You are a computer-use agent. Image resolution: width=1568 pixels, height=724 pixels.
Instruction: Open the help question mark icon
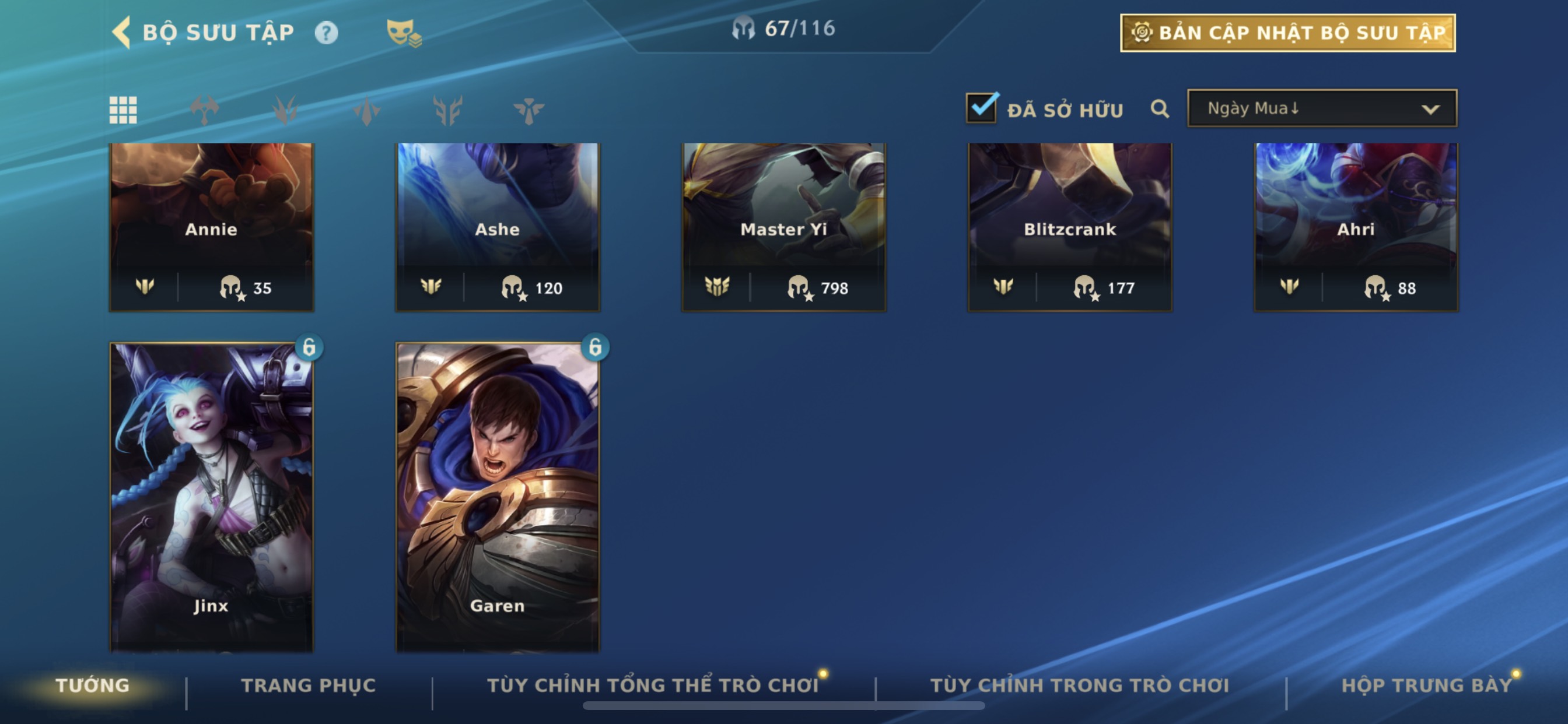[x=326, y=32]
